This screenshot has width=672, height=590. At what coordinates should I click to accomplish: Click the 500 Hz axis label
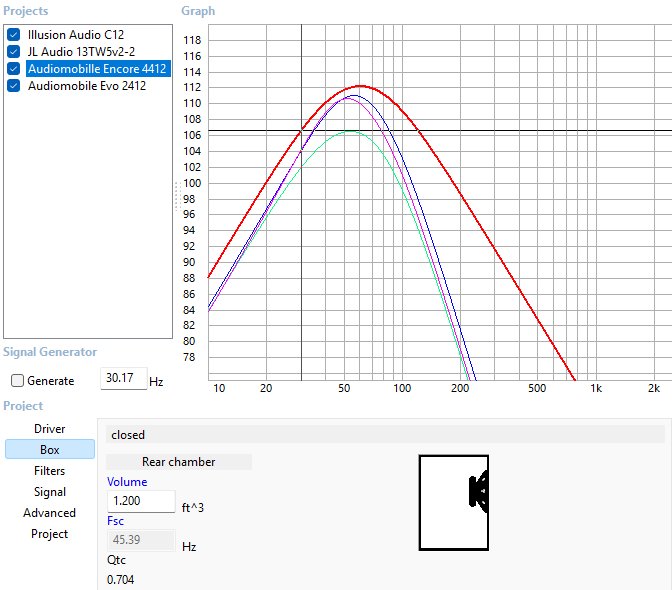click(537, 388)
